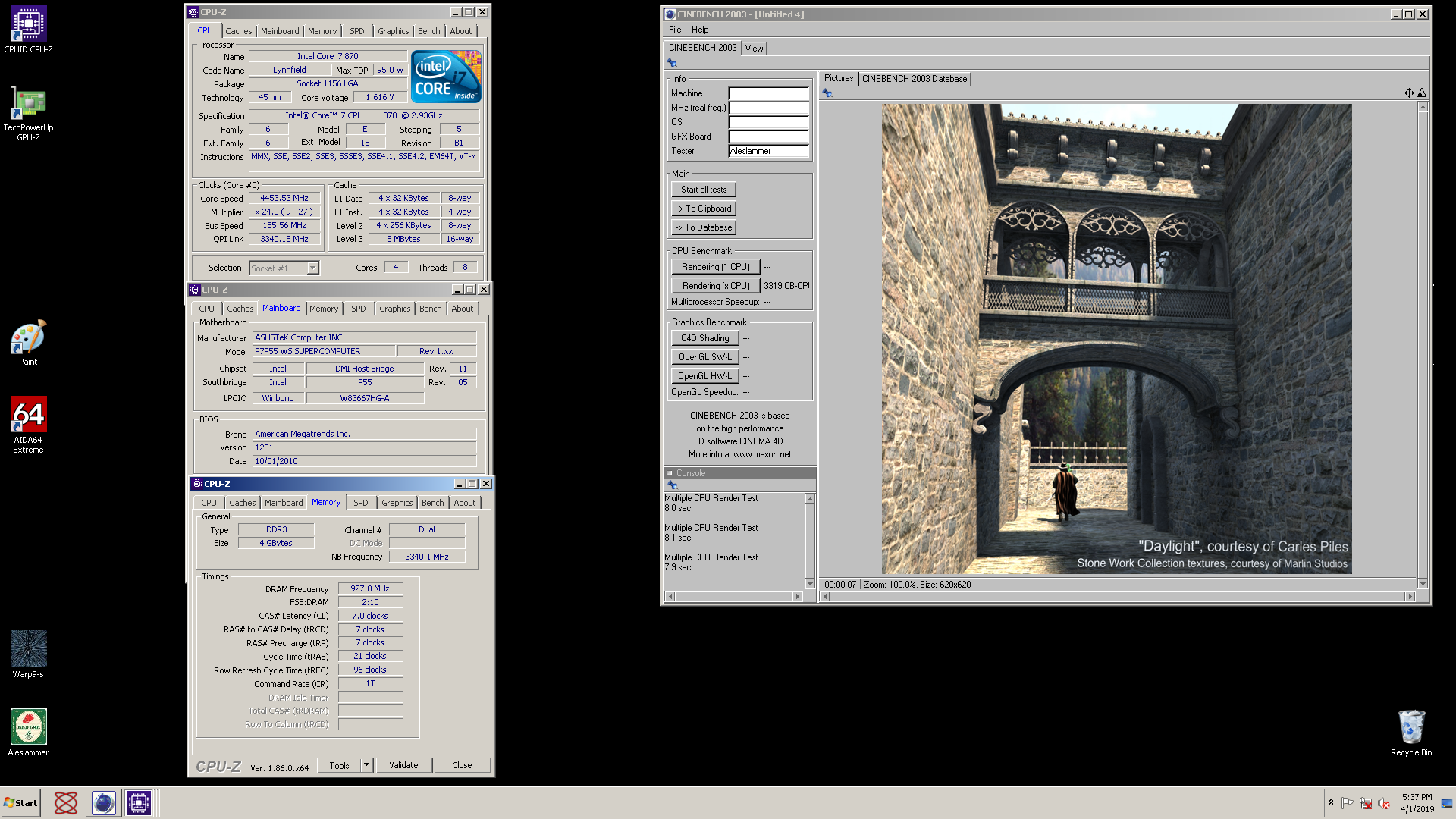Click the Tools button in CPU-Z
Screen dimensions: 1456x819
[339, 765]
